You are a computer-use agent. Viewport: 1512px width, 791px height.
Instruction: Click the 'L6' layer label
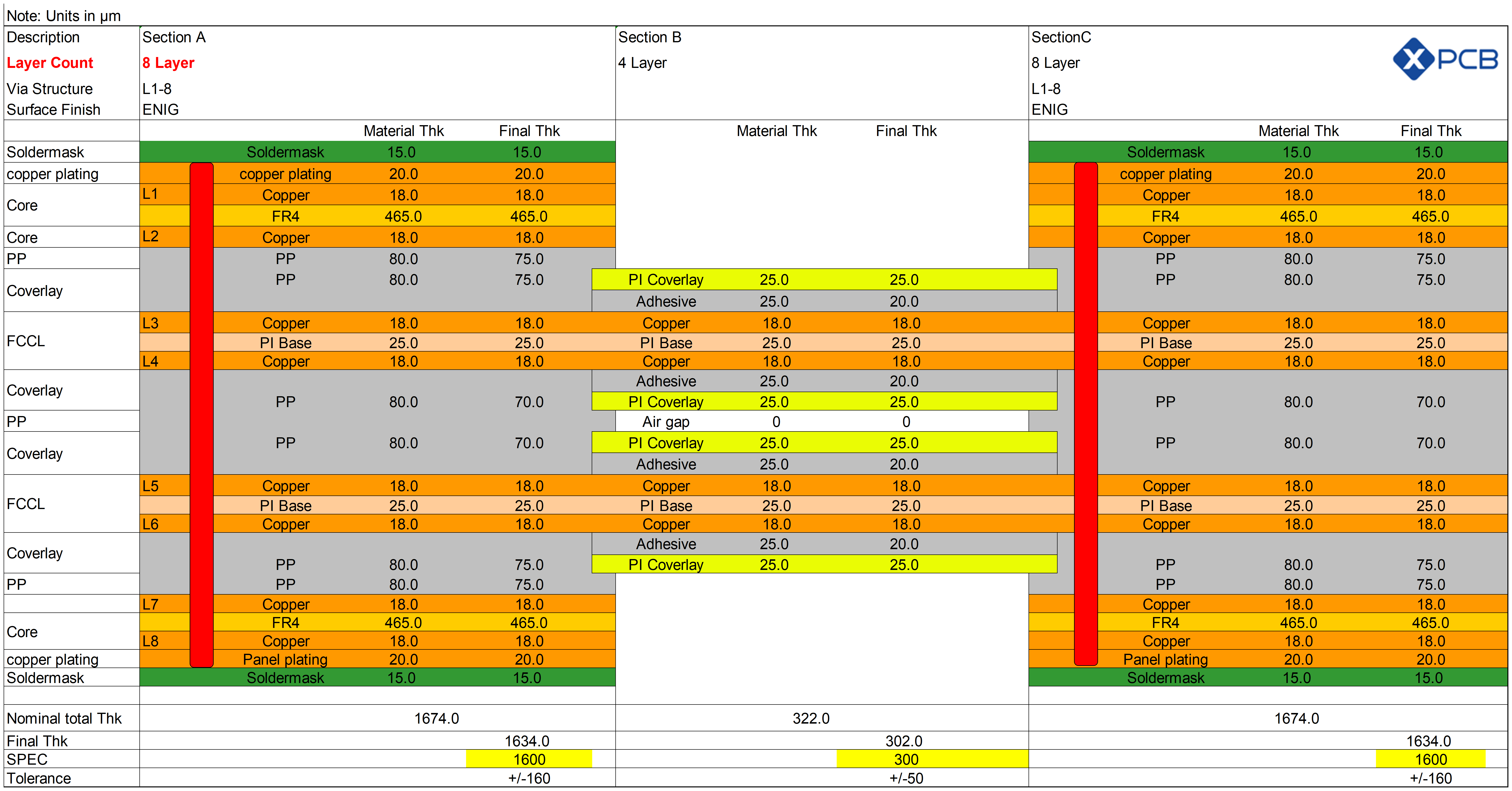coord(150,524)
